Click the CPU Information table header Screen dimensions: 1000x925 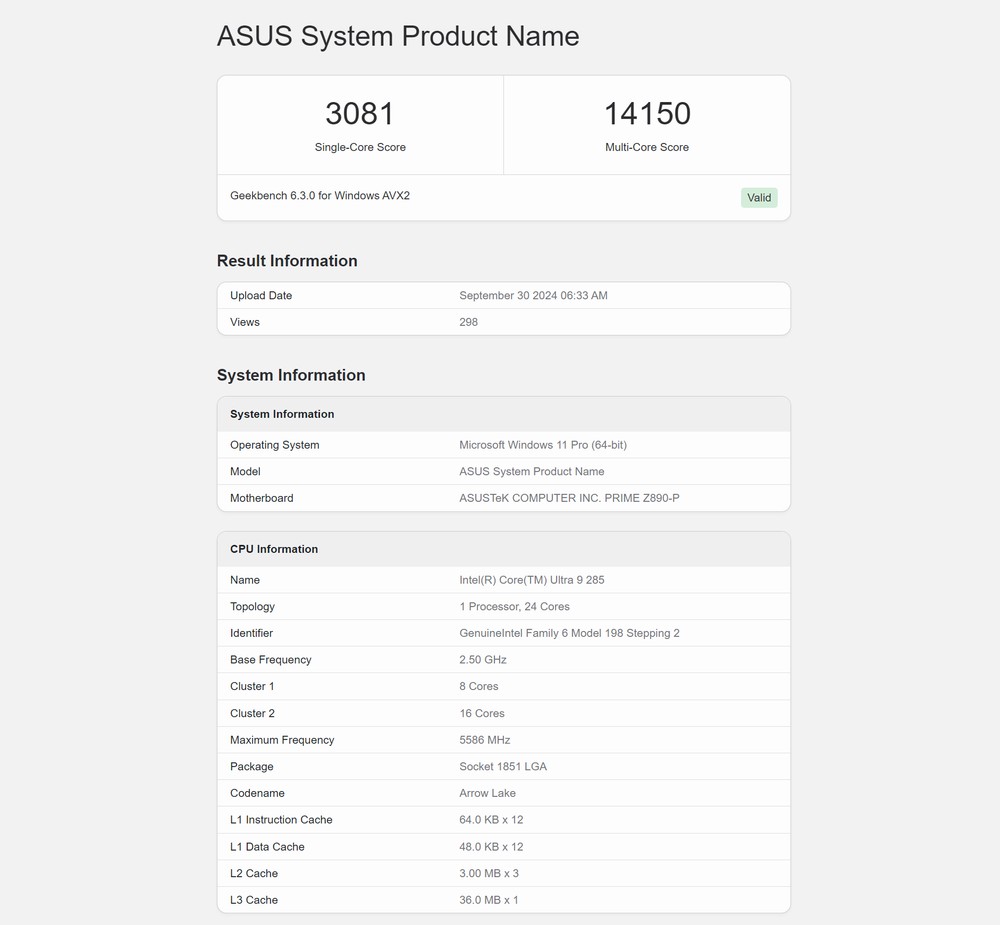pos(504,549)
